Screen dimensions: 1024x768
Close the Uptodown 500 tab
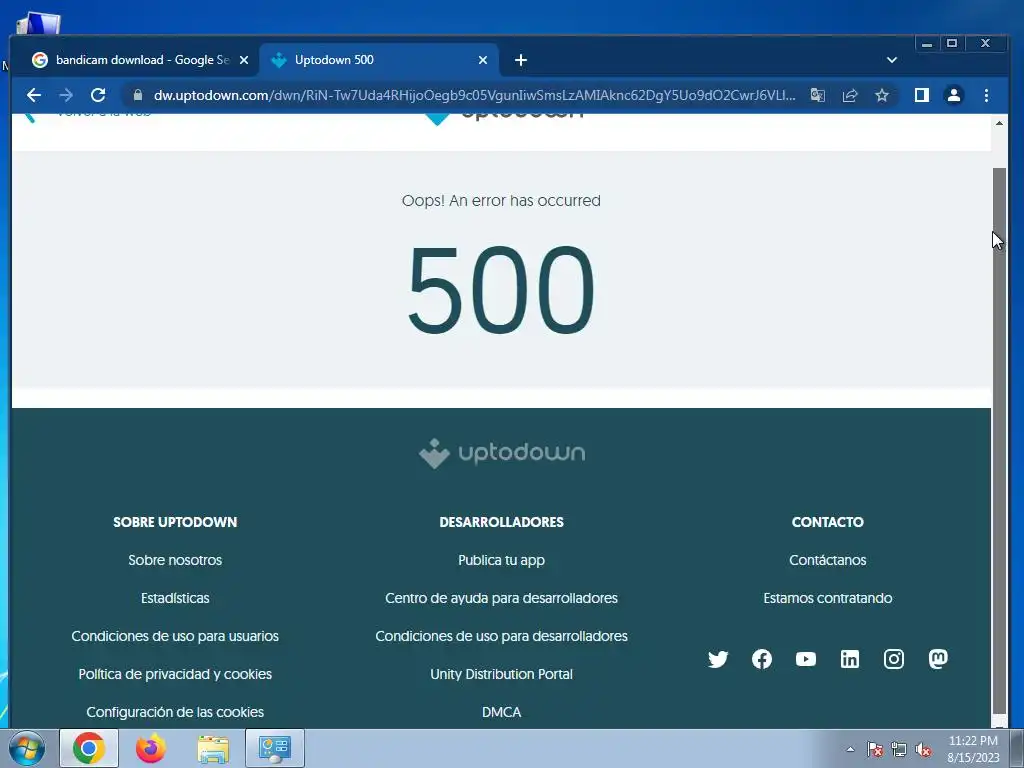483,60
